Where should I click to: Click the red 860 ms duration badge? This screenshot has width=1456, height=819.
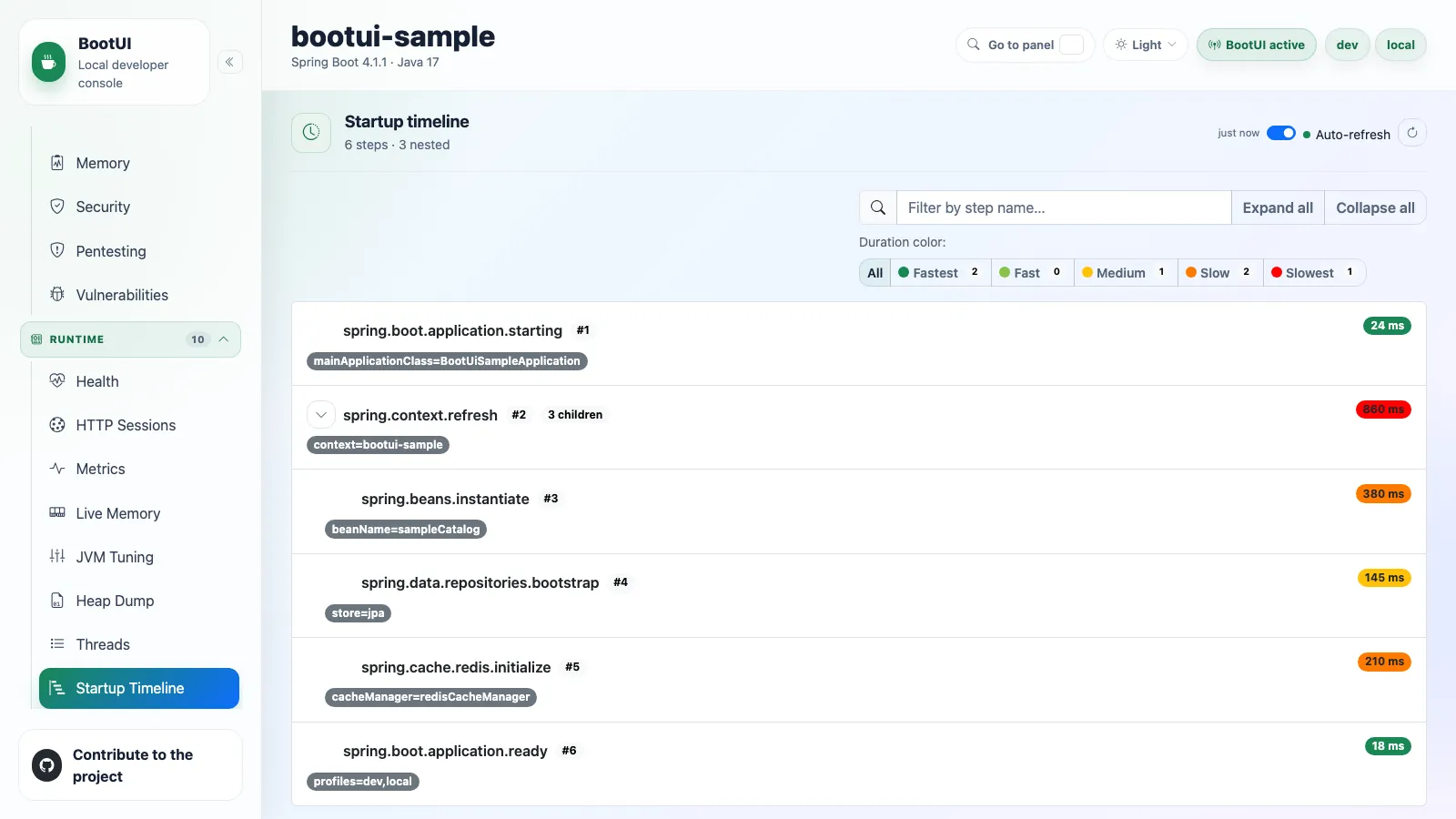click(x=1383, y=409)
